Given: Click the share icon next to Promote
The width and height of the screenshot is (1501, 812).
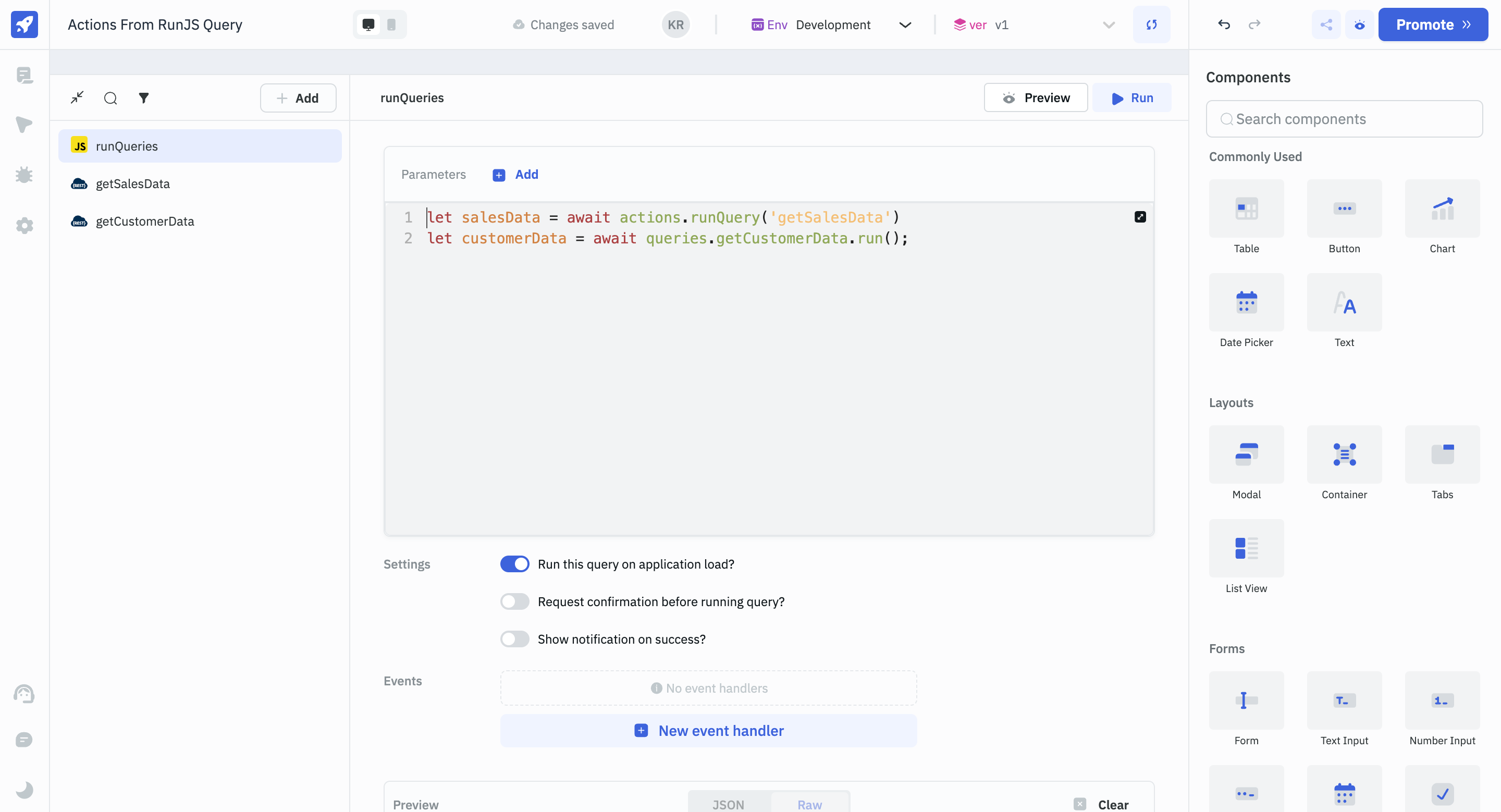Looking at the screenshot, I should [x=1325, y=24].
